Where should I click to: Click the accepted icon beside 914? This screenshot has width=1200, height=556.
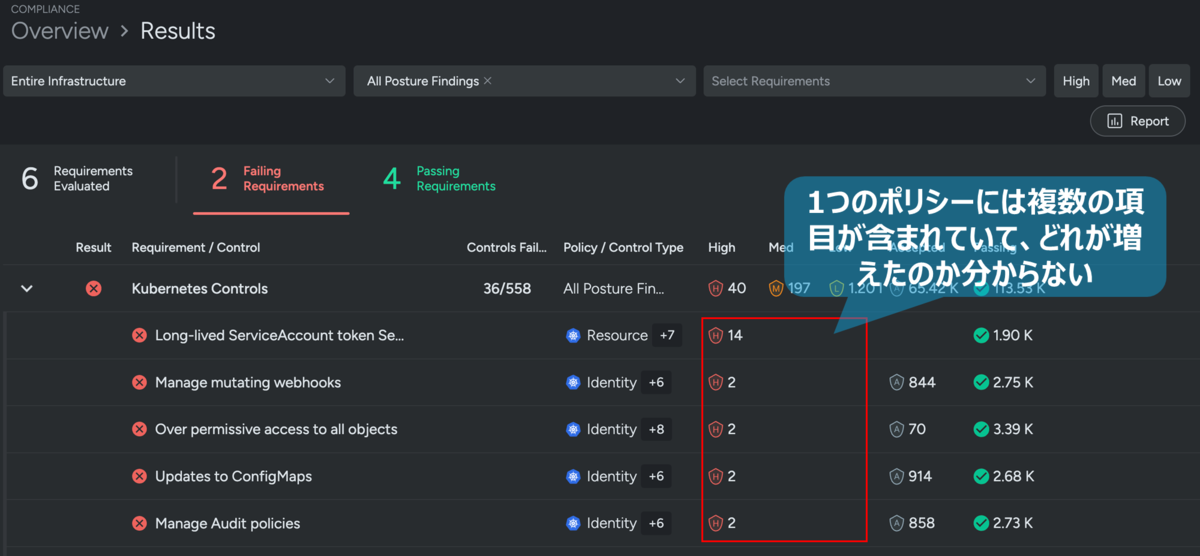click(896, 477)
